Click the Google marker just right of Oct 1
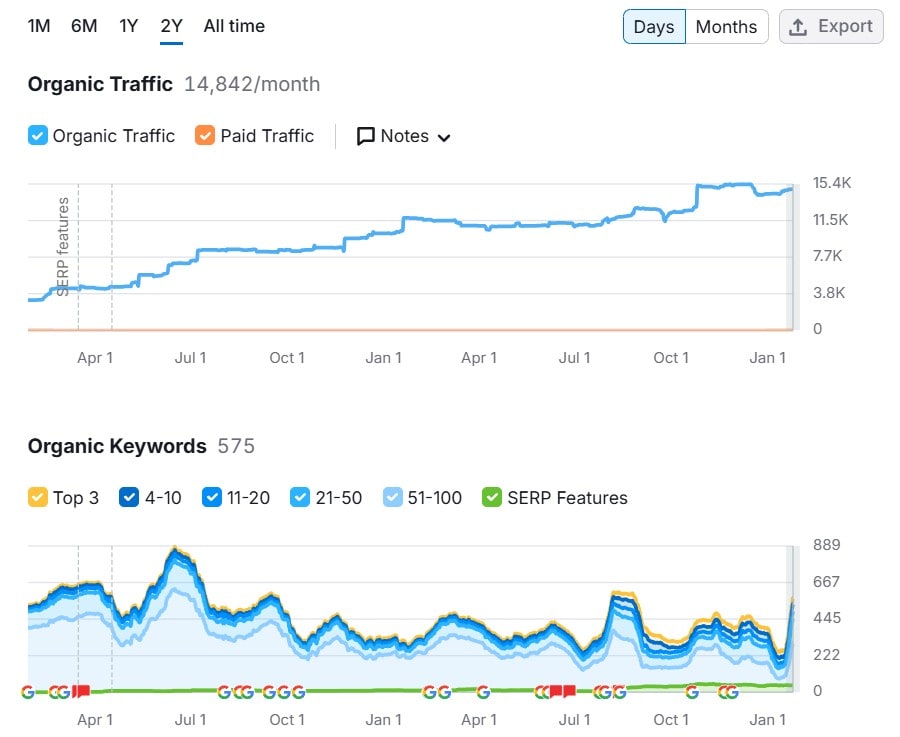The image size is (900, 737). coord(298,691)
